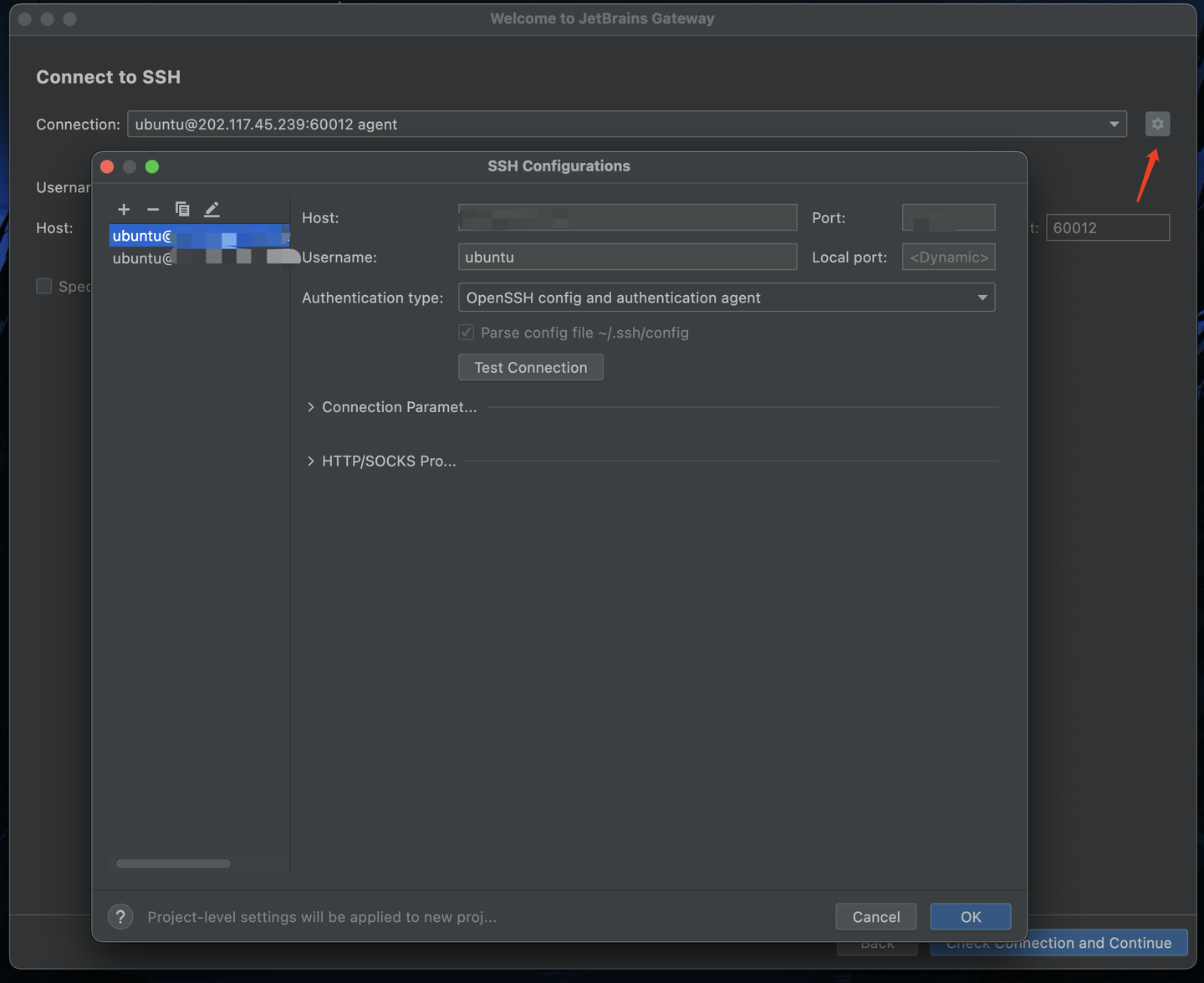Click Check Connection and Continue
Image resolution: width=1204 pixels, height=983 pixels.
tap(1059, 942)
